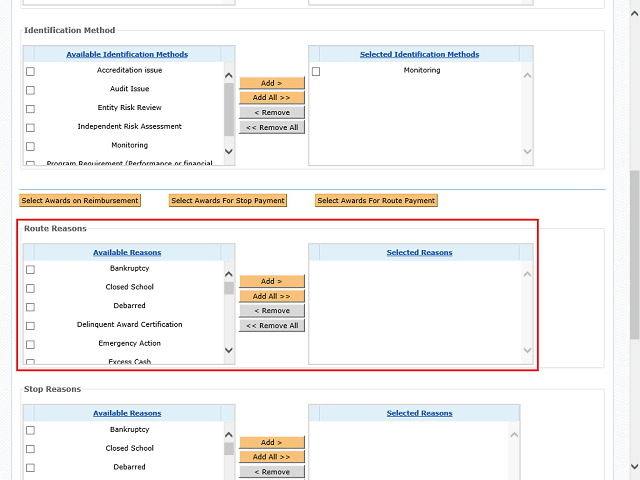
Task: Click page scrollbar down arrow
Action: point(634,467)
